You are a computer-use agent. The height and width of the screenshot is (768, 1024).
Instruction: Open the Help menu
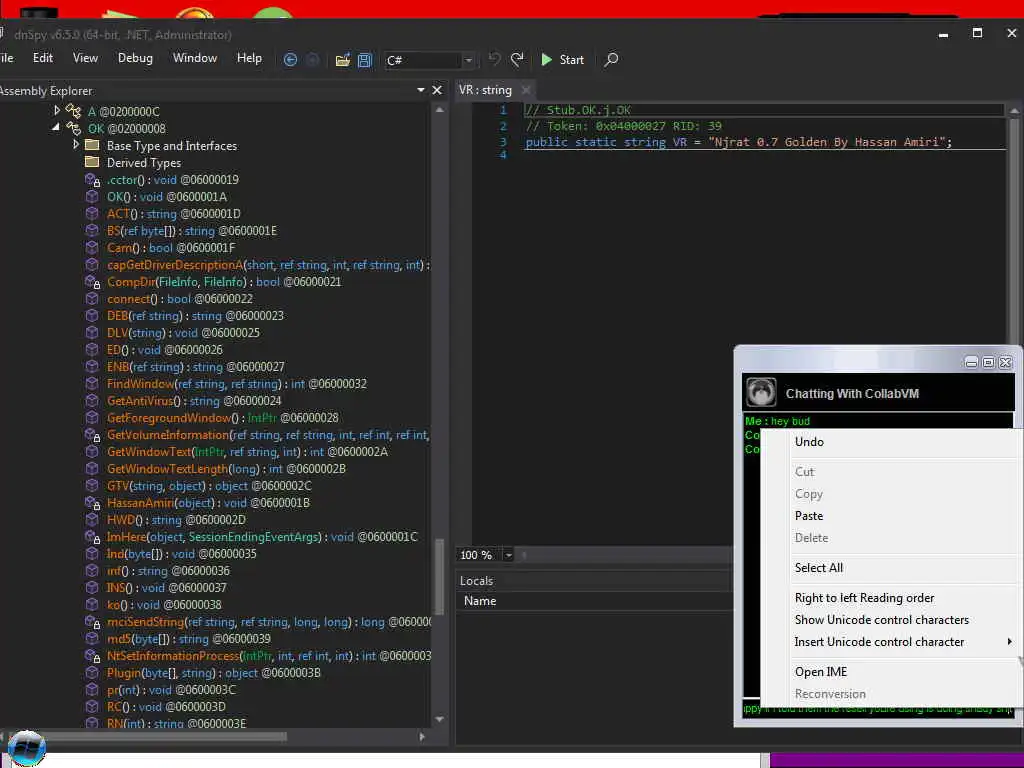[249, 58]
